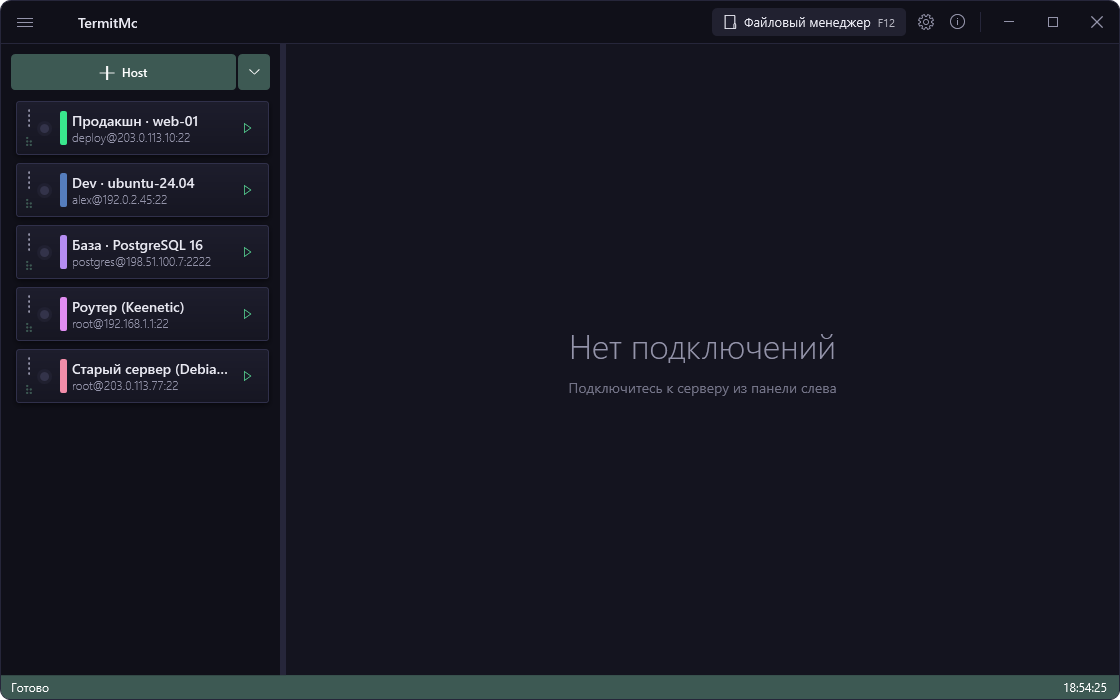Open the hamburger menu next to TermitMc
Screen dimensions: 1120x700
click(x=25, y=23)
